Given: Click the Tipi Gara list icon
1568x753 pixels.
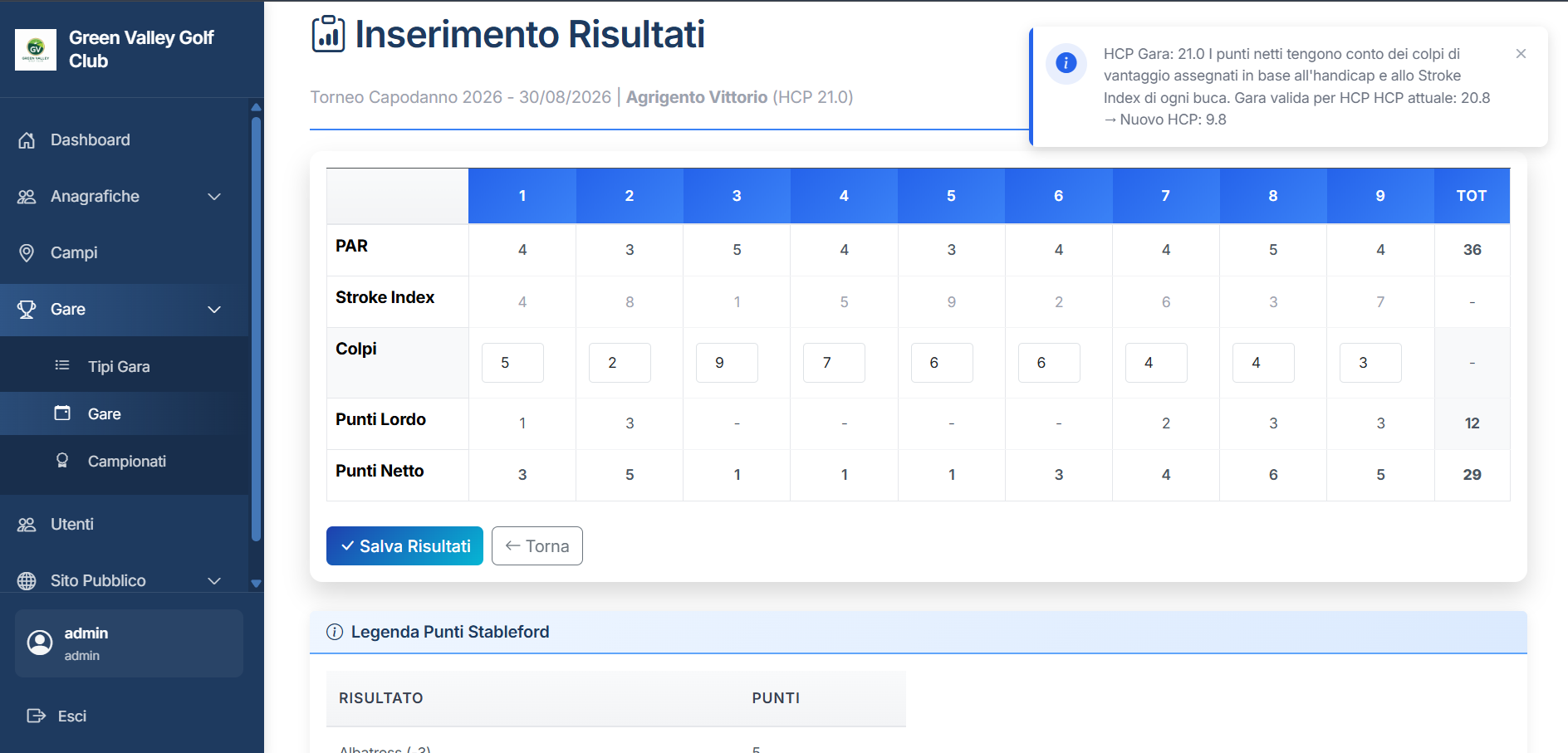Looking at the screenshot, I should [62, 365].
